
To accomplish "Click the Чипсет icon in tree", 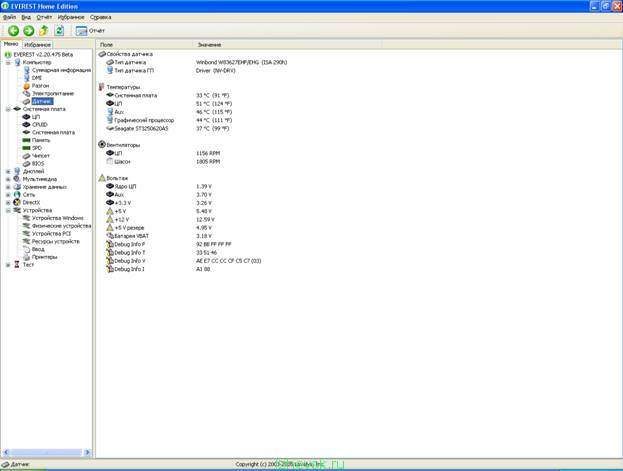I will coord(27,156).
